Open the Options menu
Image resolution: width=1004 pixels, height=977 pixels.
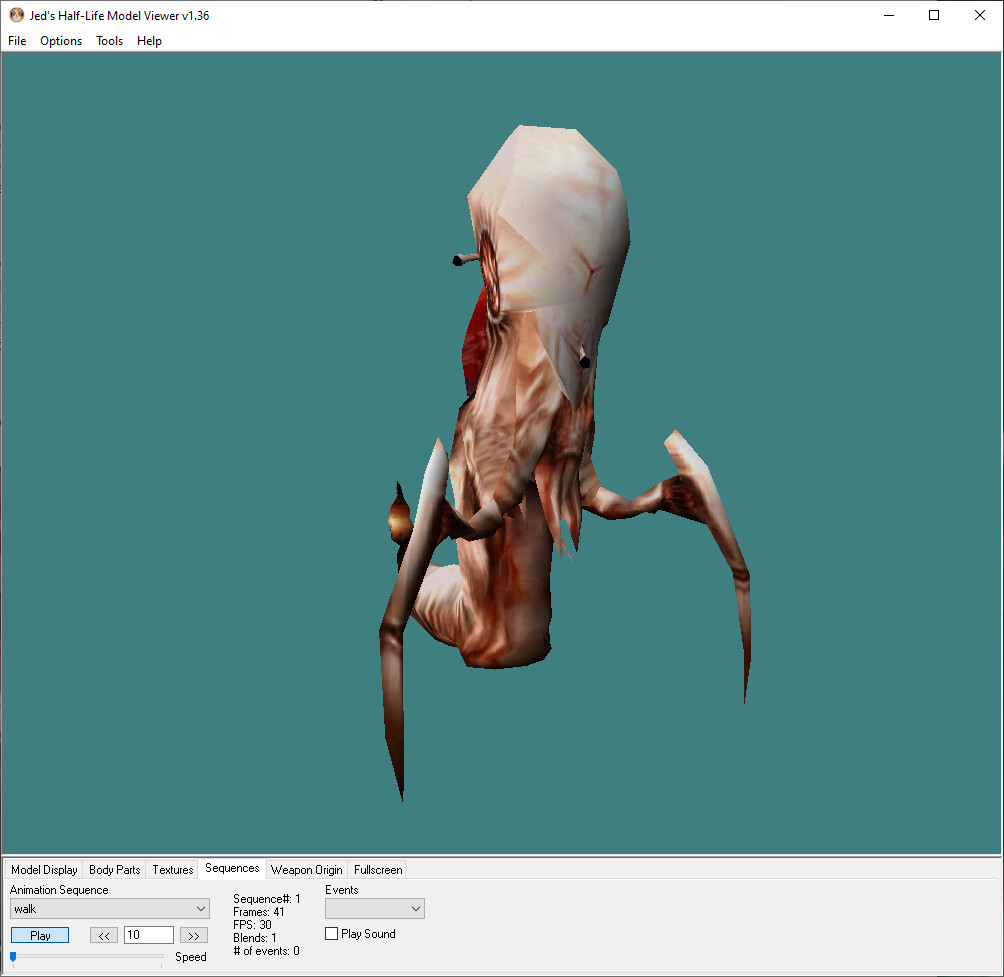click(61, 41)
